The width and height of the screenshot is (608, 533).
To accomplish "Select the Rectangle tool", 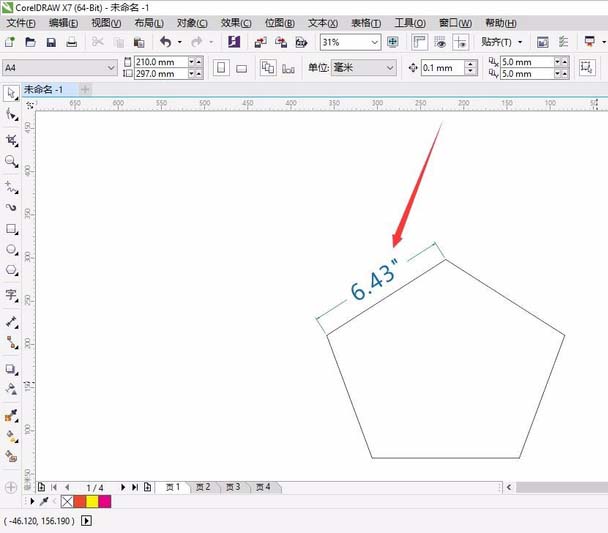I will pos(11,229).
